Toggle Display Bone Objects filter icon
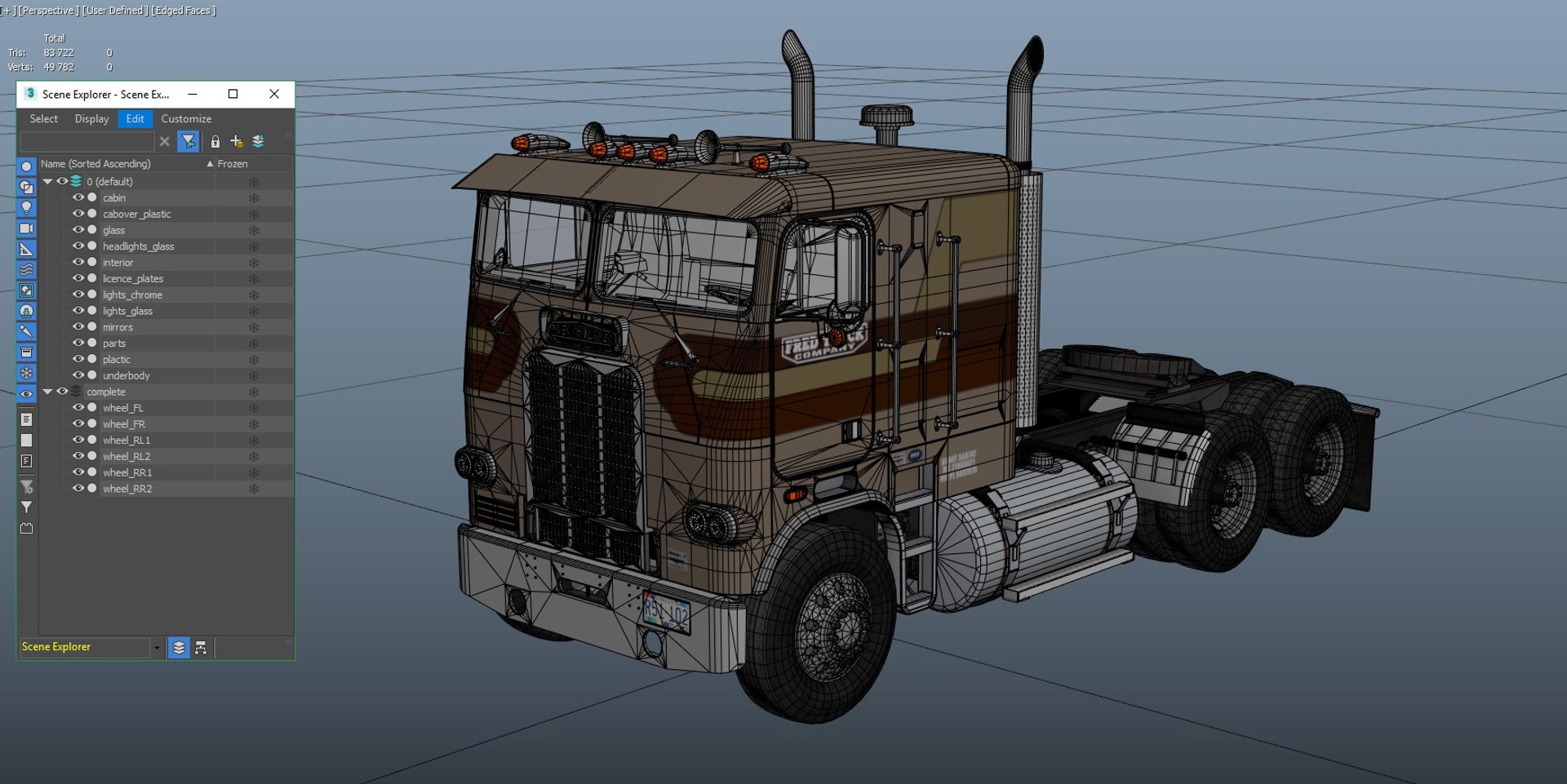Viewport: 1567px width, 784px height. click(26, 331)
